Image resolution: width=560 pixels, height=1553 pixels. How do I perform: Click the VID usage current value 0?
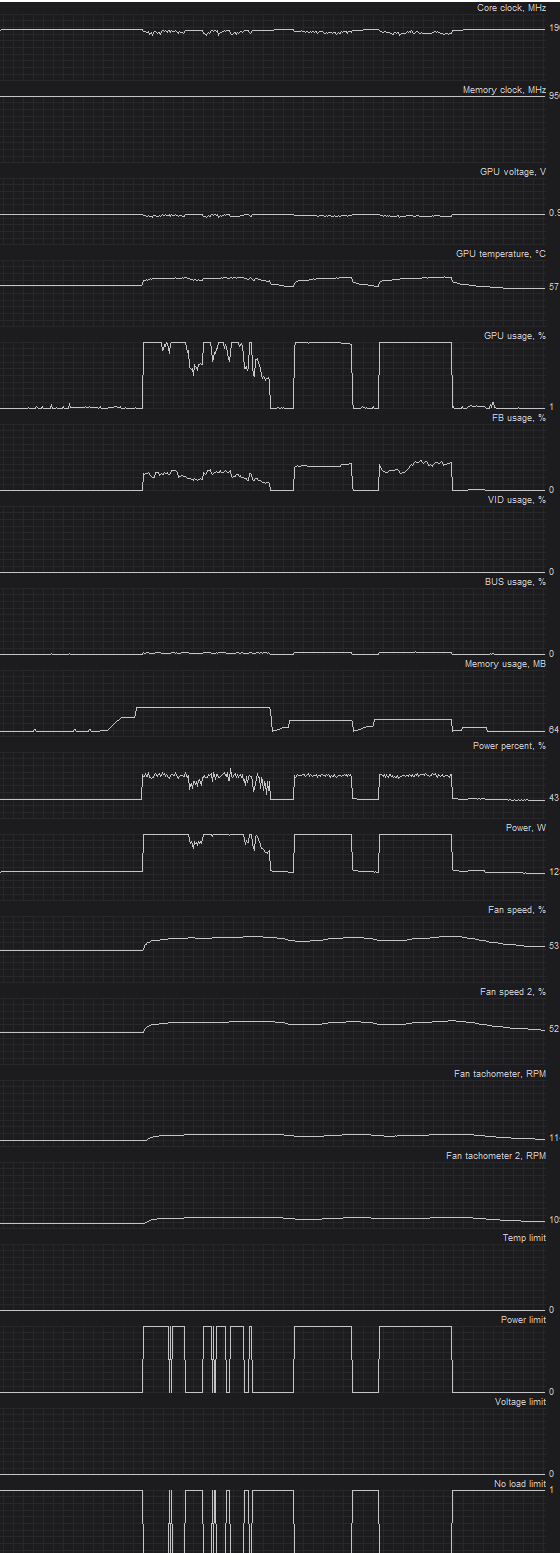click(552, 571)
